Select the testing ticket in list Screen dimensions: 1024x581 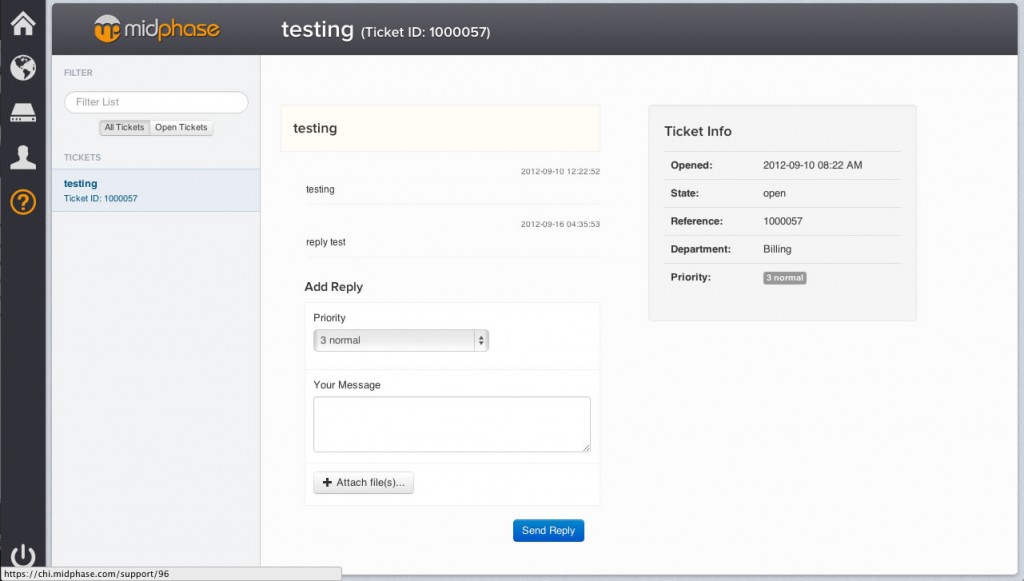pyautogui.click(x=81, y=184)
